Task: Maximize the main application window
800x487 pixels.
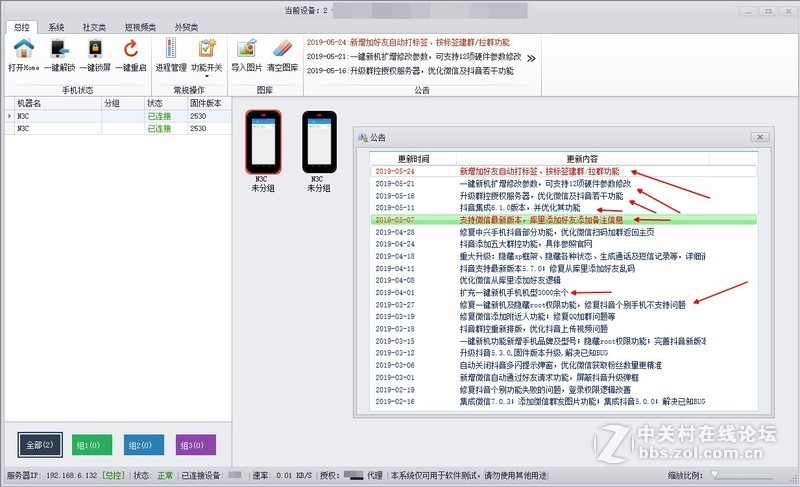Action: click(768, 11)
